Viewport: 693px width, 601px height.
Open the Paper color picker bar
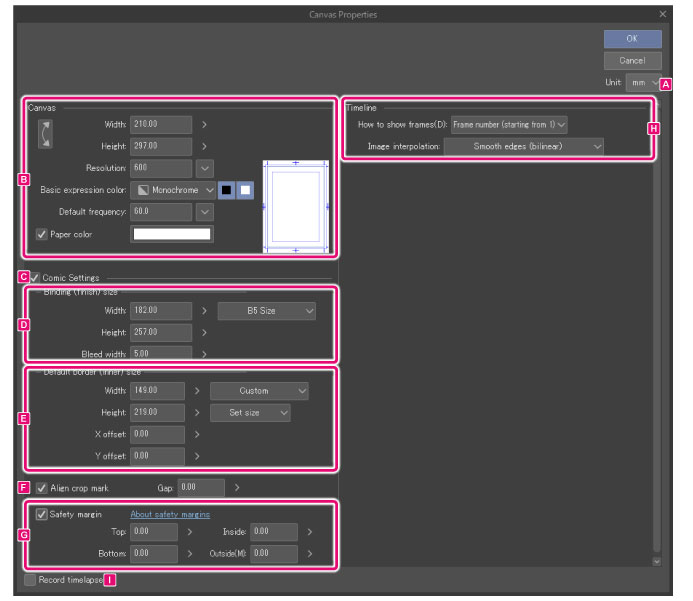click(172, 234)
